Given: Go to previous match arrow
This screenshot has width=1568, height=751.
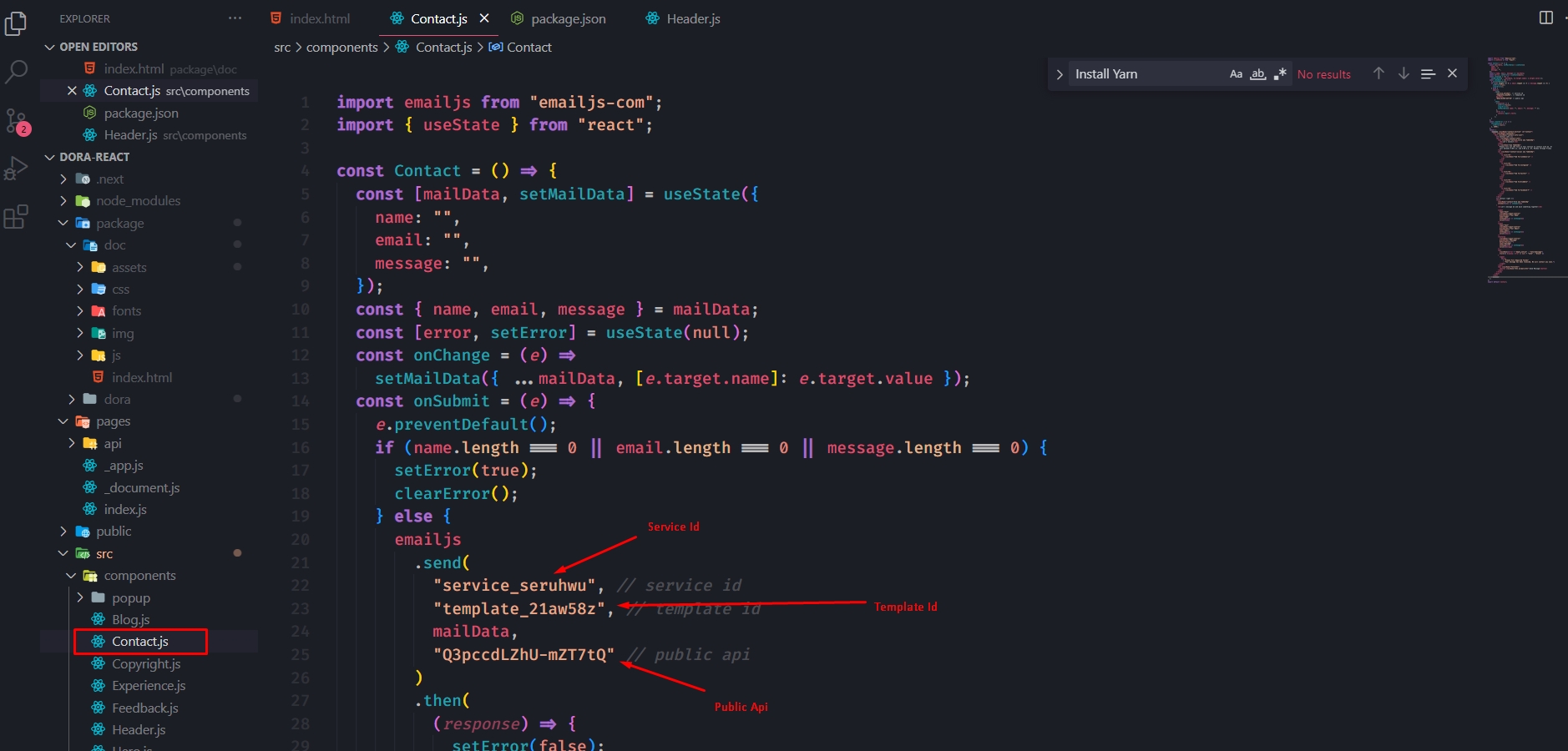Looking at the screenshot, I should pyautogui.click(x=1378, y=73).
